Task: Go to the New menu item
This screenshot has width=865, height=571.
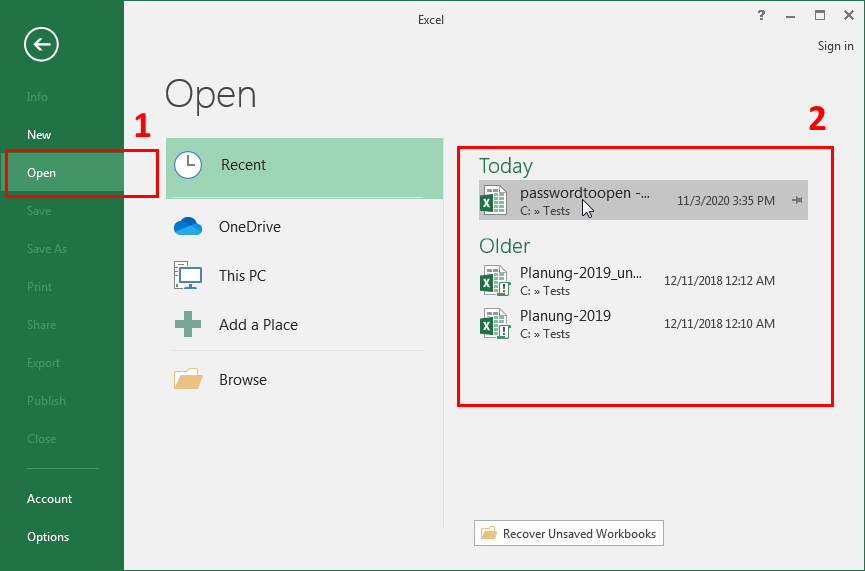Action: (39, 135)
